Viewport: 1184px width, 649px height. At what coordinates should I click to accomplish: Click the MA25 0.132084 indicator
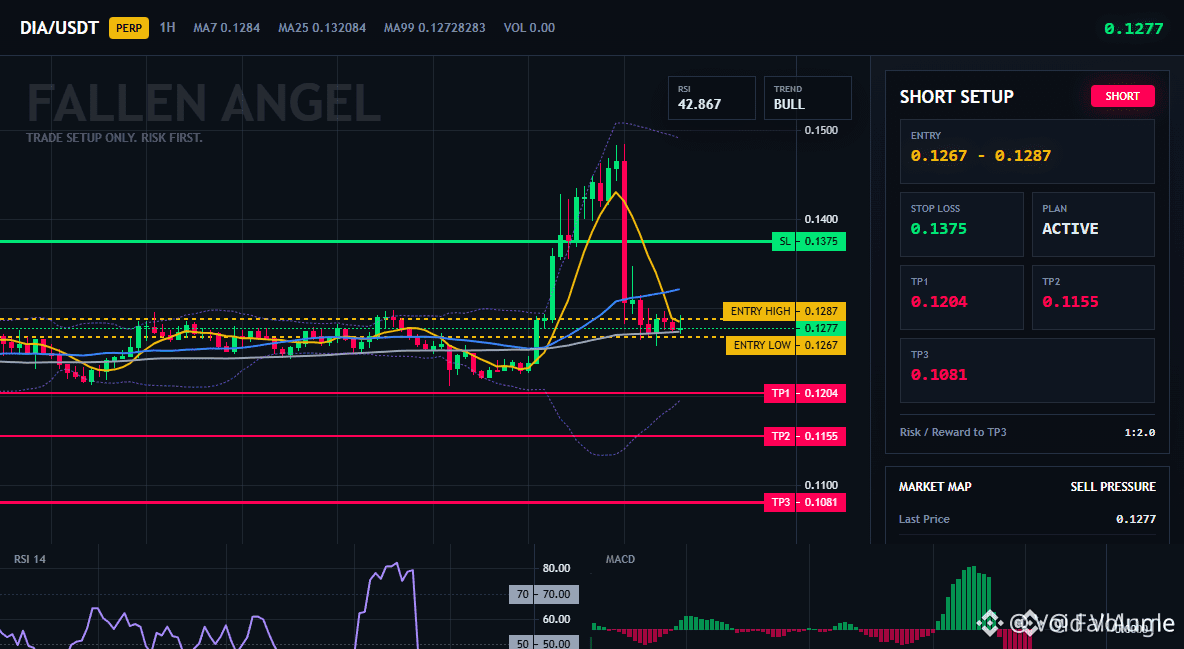322,28
